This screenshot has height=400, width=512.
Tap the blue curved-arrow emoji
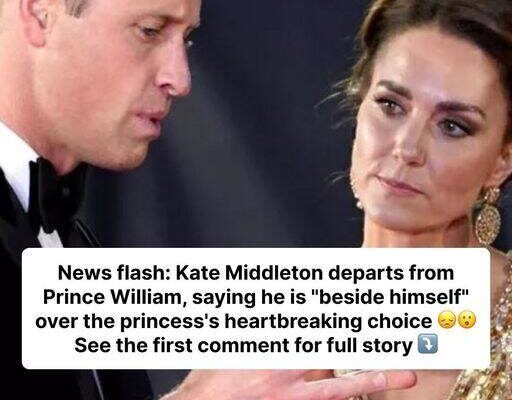tap(428, 345)
